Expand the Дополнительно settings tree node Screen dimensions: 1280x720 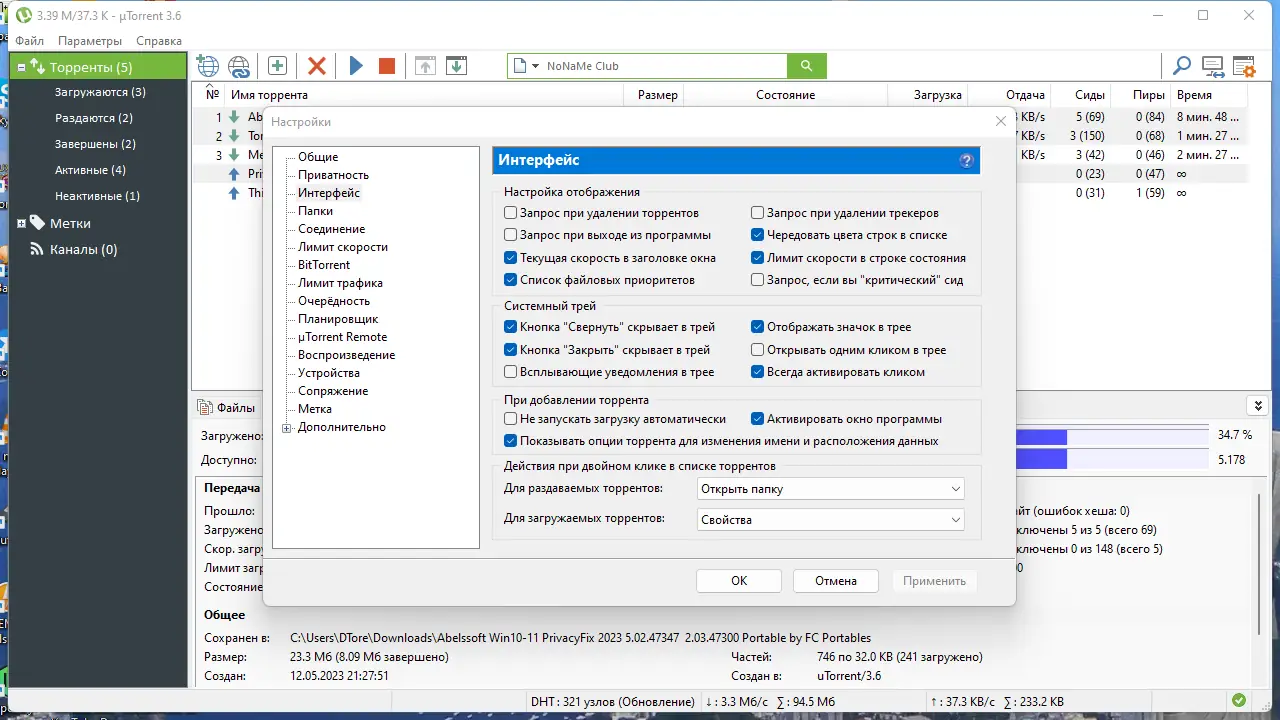point(287,428)
